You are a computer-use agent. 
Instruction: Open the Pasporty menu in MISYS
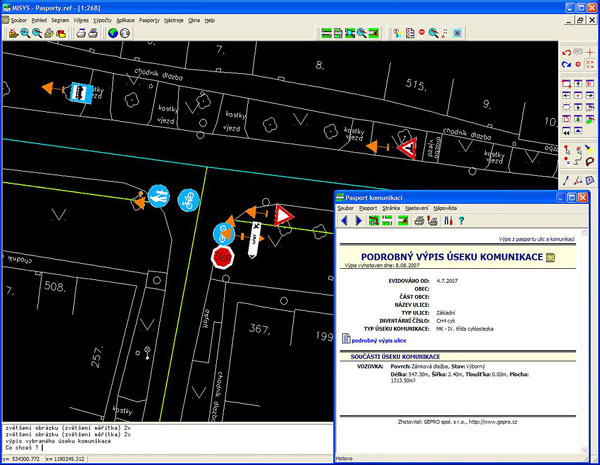click(x=149, y=20)
